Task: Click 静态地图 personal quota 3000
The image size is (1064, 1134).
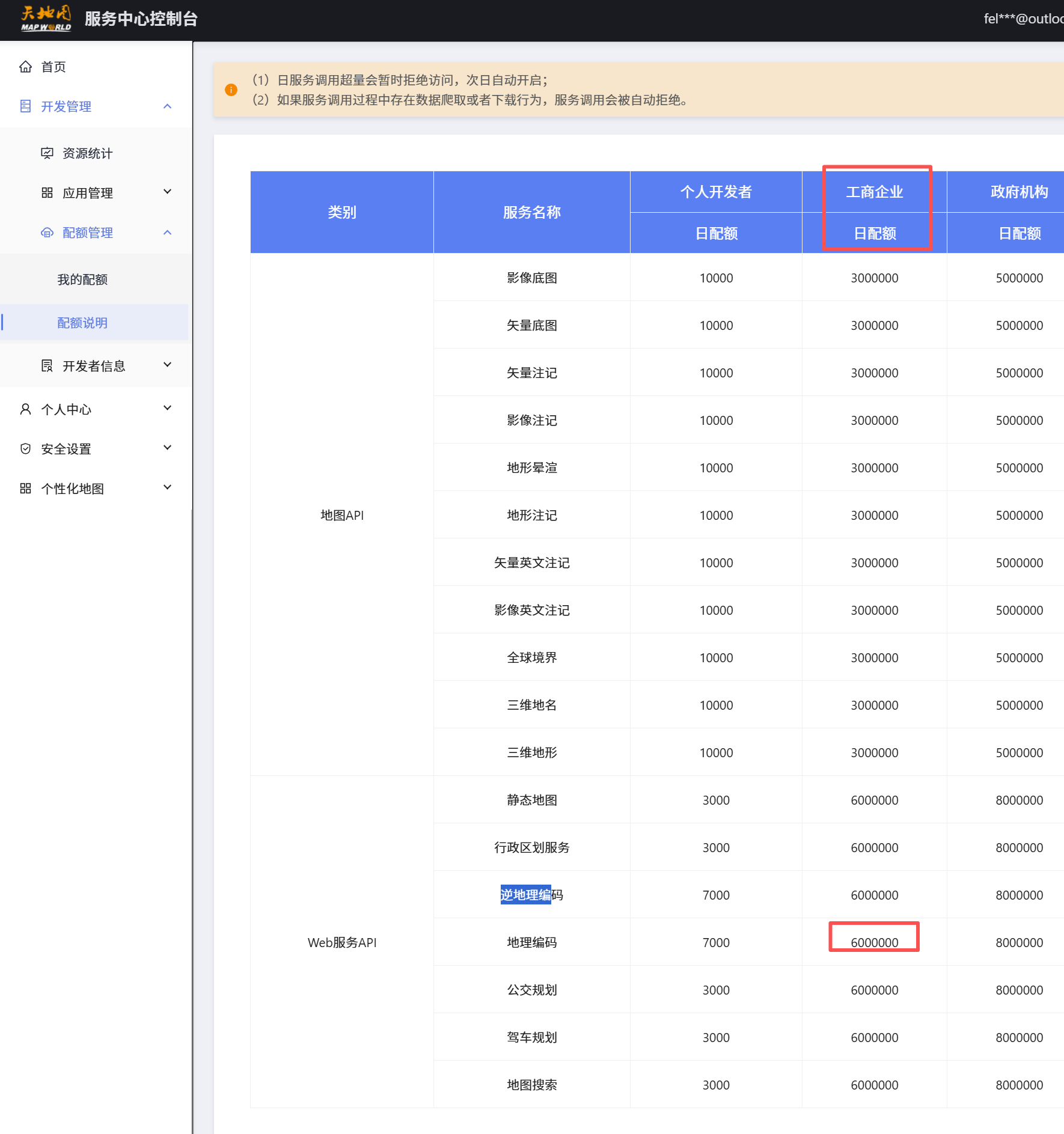Action: [x=716, y=800]
